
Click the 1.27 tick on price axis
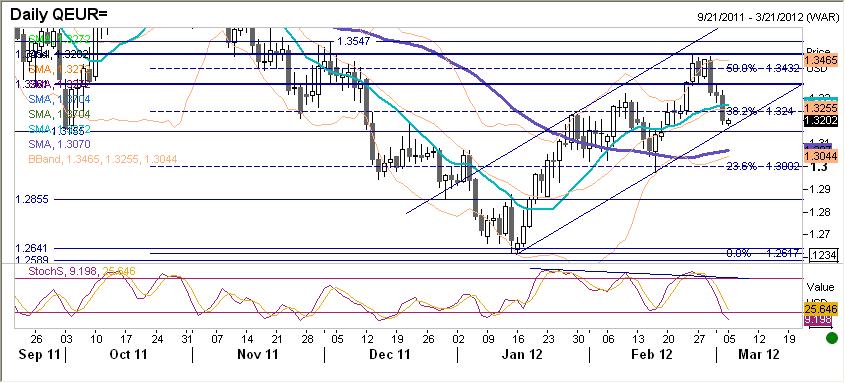pos(820,234)
